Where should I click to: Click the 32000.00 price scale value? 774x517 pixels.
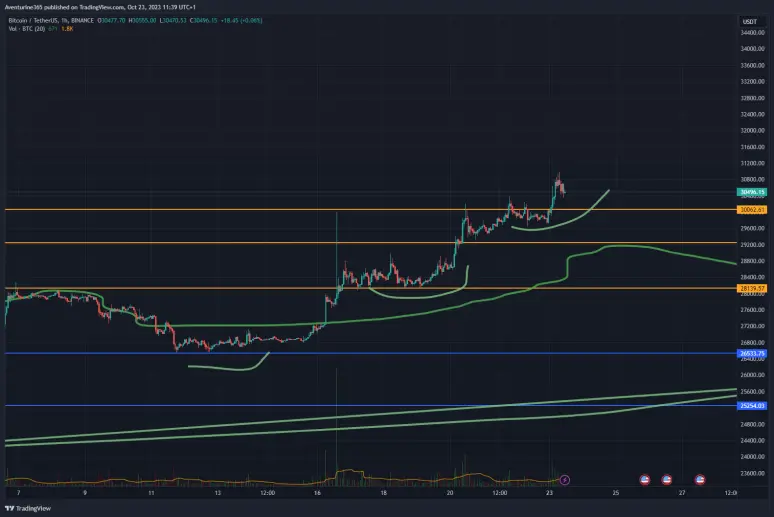tap(752, 130)
